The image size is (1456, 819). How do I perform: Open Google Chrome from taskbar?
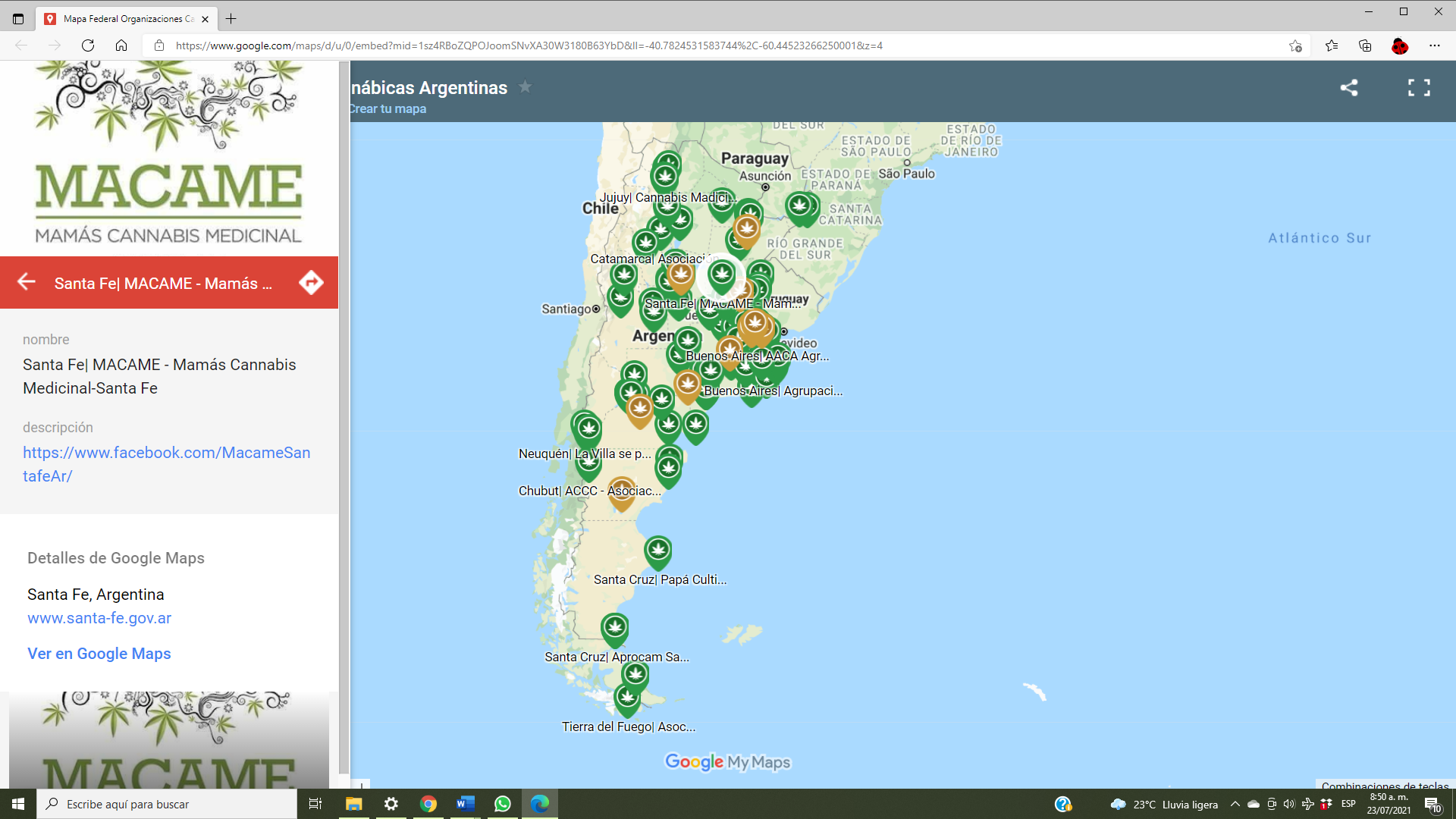[x=428, y=804]
